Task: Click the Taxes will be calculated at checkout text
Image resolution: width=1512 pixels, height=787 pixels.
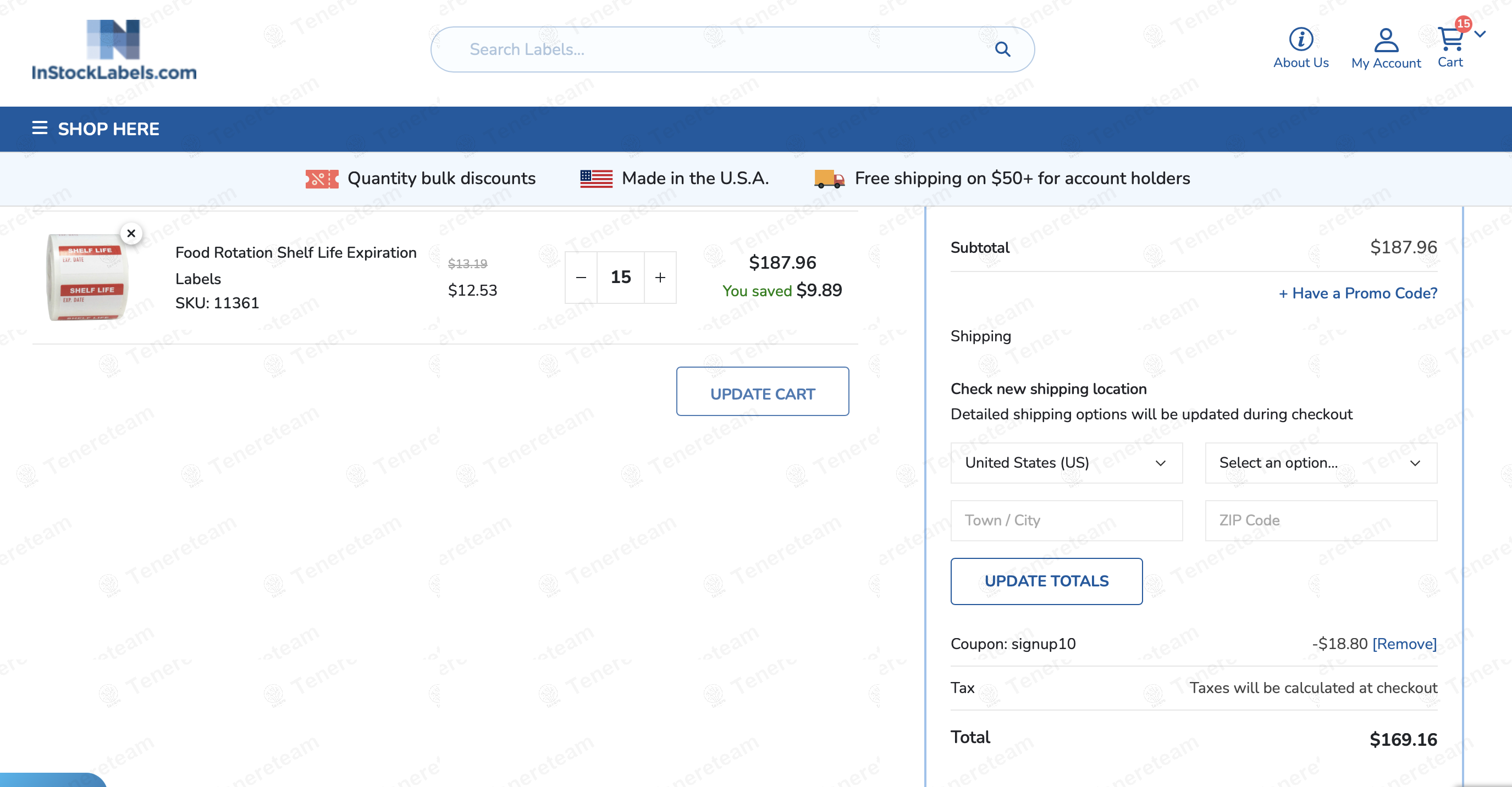Action: [x=1313, y=688]
